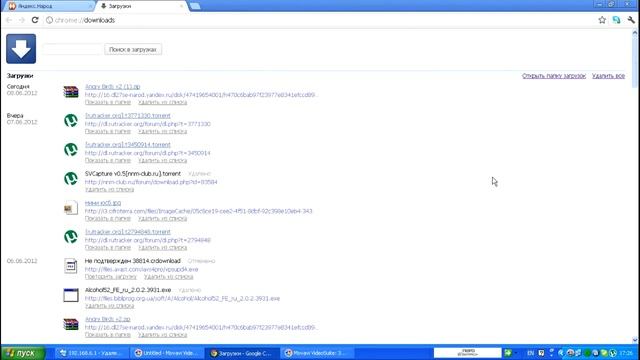Switch to 192.168.6.1 taskbar window

click(91, 353)
